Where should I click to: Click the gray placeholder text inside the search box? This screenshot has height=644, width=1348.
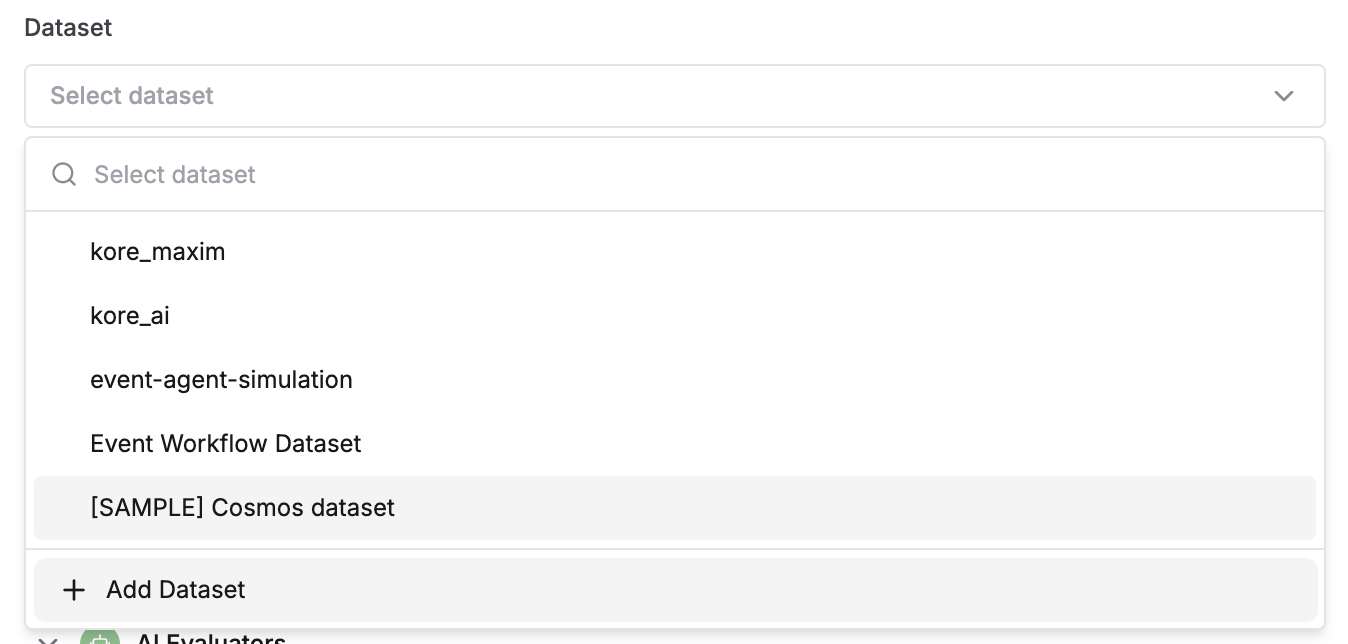(x=175, y=174)
